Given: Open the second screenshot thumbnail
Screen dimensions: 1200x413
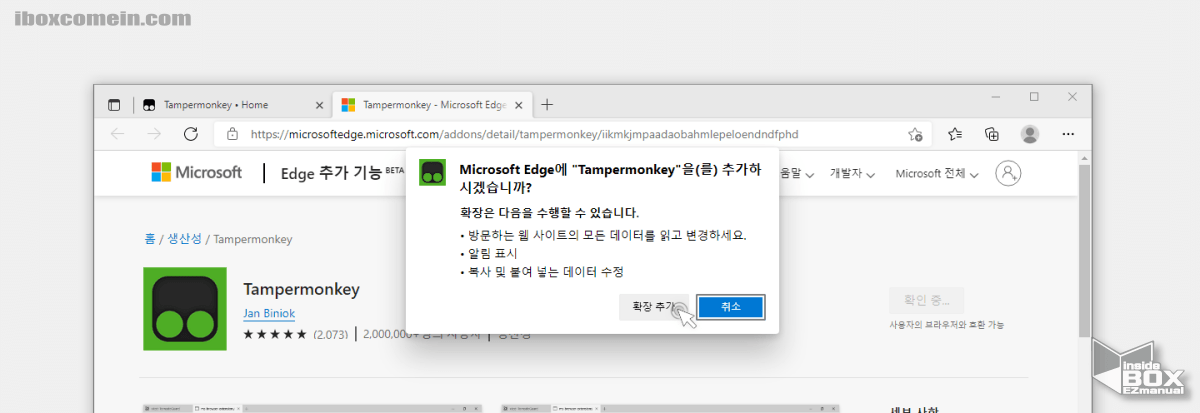Looking at the screenshot, I should tap(670, 408).
